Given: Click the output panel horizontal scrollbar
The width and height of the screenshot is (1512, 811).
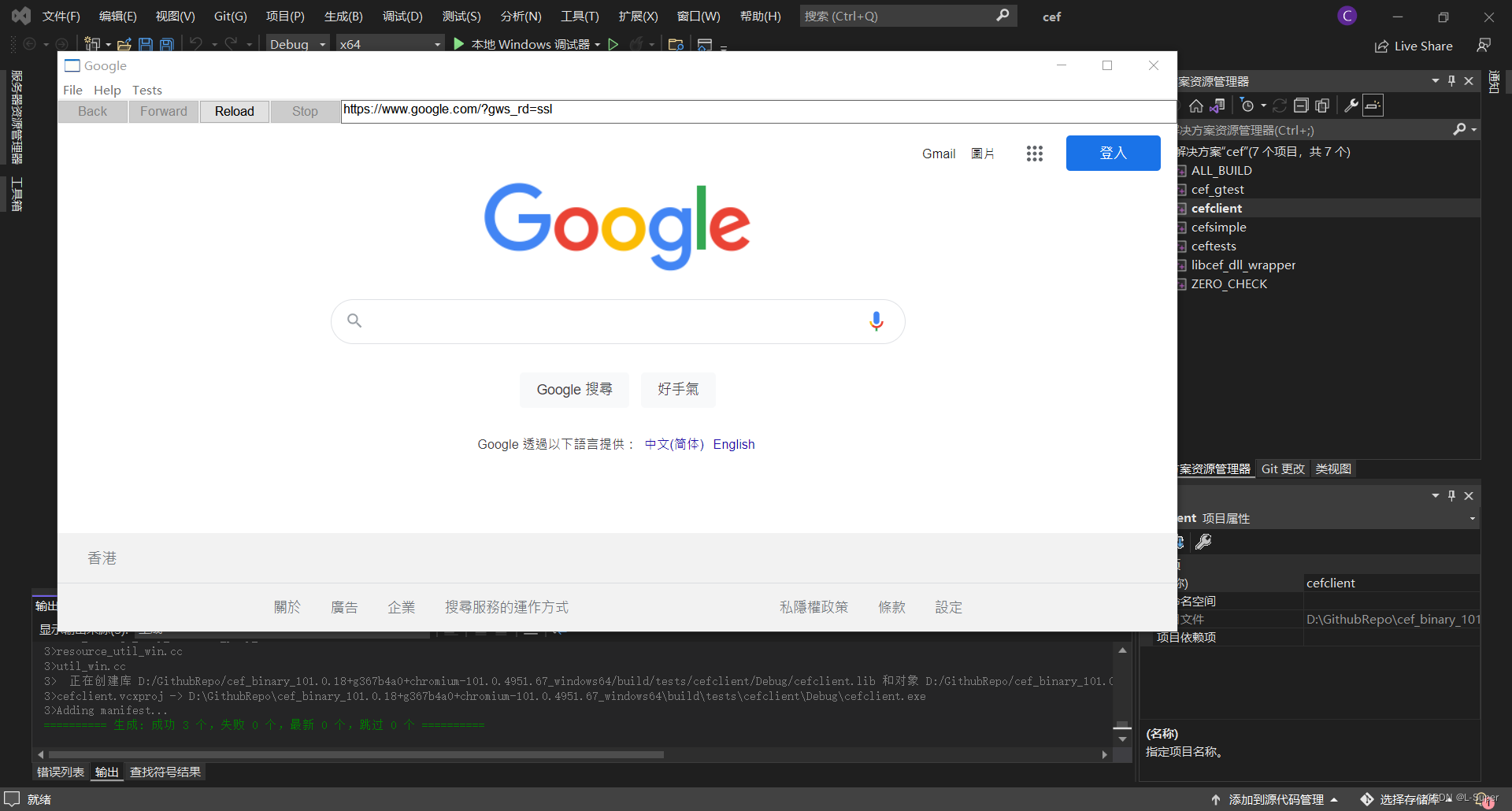Looking at the screenshot, I should coord(356,754).
